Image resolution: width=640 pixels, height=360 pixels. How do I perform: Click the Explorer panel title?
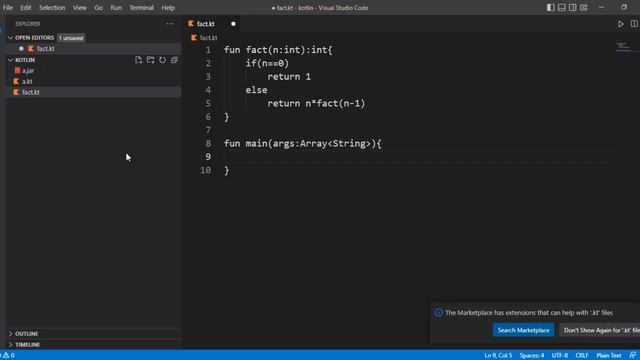(x=28, y=24)
